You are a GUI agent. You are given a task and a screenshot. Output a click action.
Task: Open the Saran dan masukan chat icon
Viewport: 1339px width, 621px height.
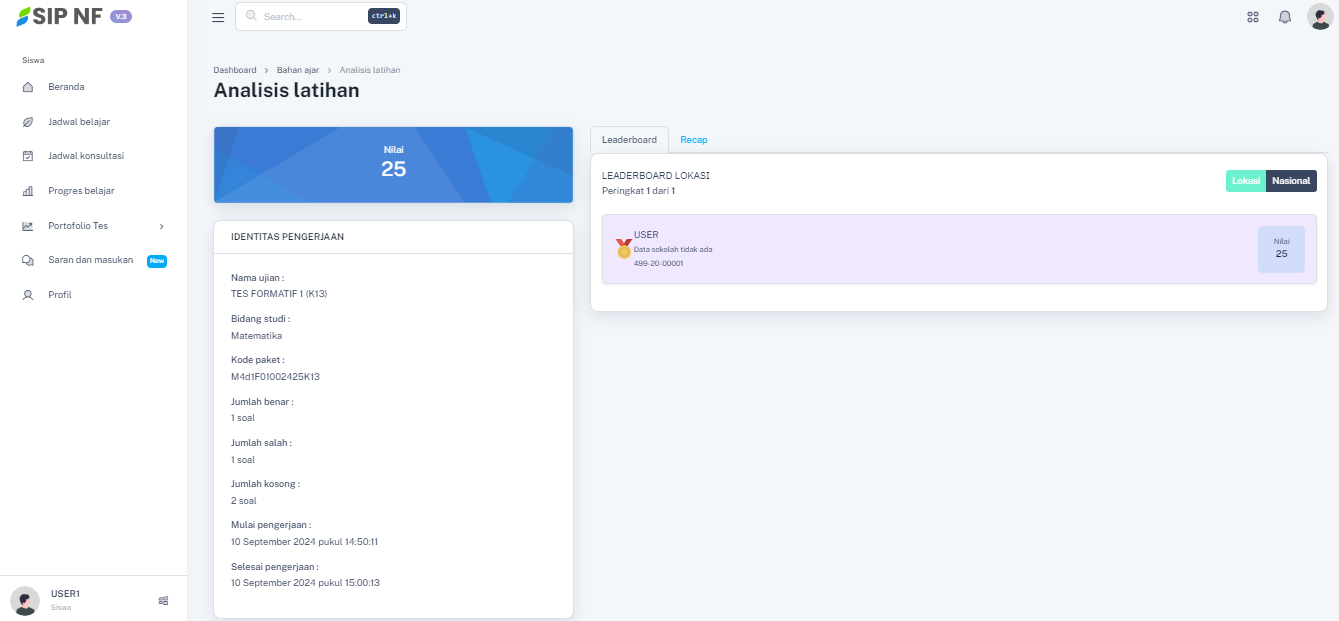(x=30, y=260)
